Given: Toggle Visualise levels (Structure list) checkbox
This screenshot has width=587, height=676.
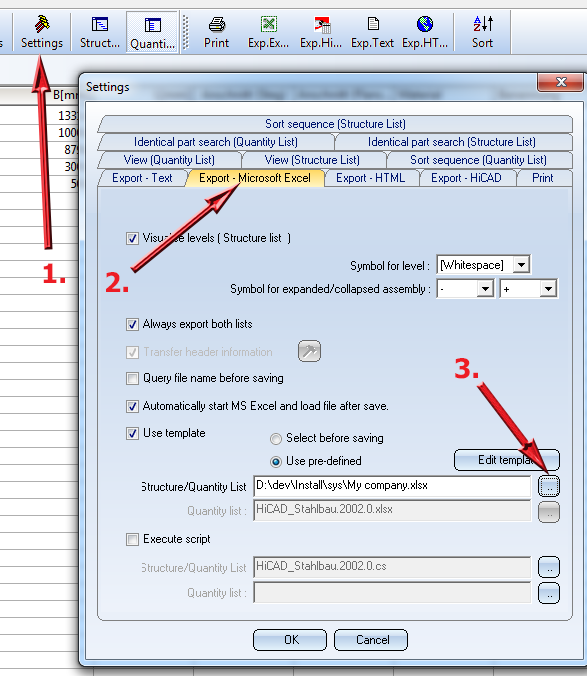Looking at the screenshot, I should [132, 238].
